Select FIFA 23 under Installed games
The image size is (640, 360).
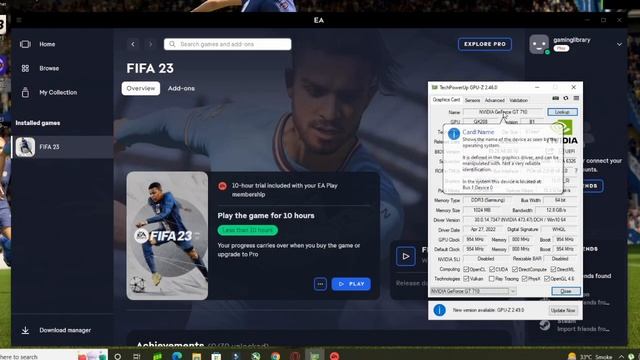62,147
